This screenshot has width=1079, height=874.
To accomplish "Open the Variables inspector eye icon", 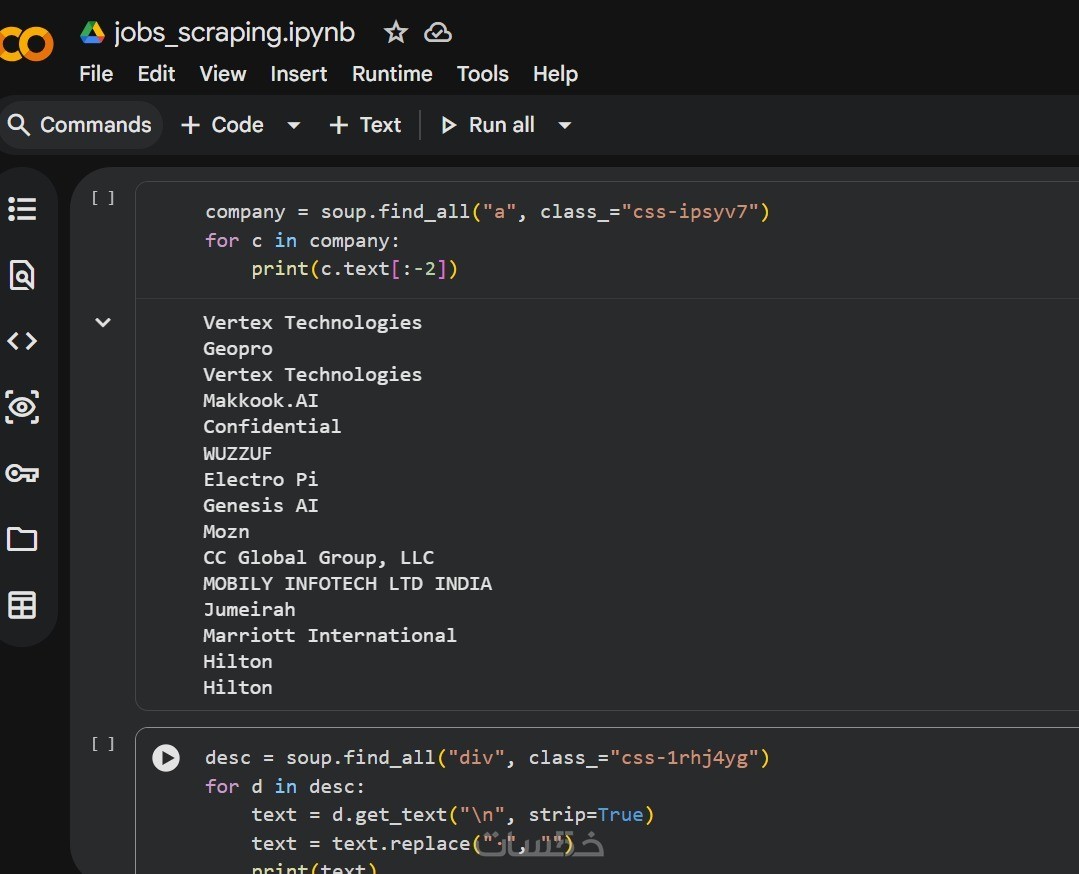I will coord(22,407).
